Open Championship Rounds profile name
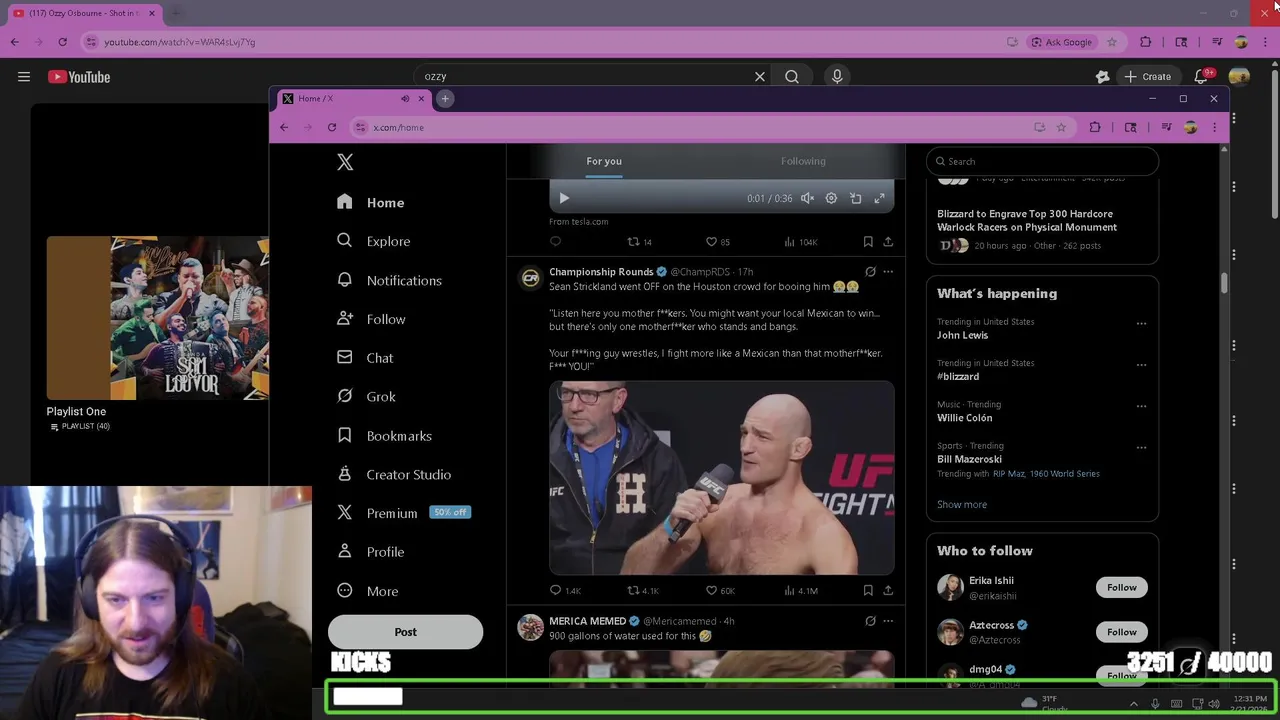1280x720 pixels. (601, 272)
